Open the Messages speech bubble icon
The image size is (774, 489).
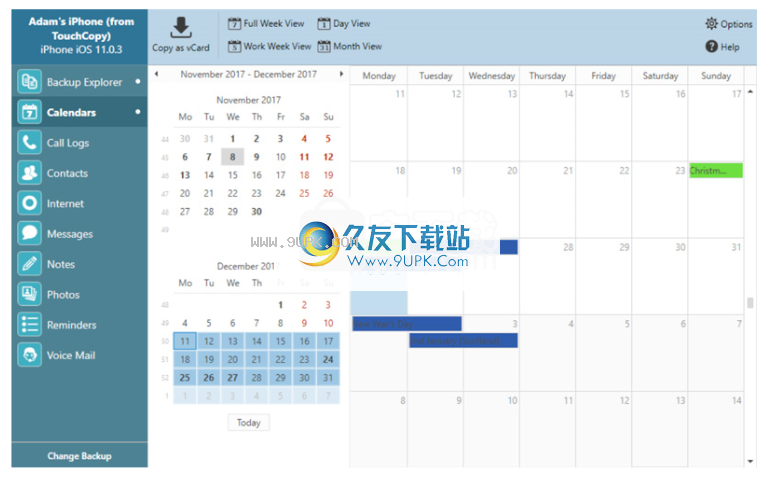pos(30,233)
